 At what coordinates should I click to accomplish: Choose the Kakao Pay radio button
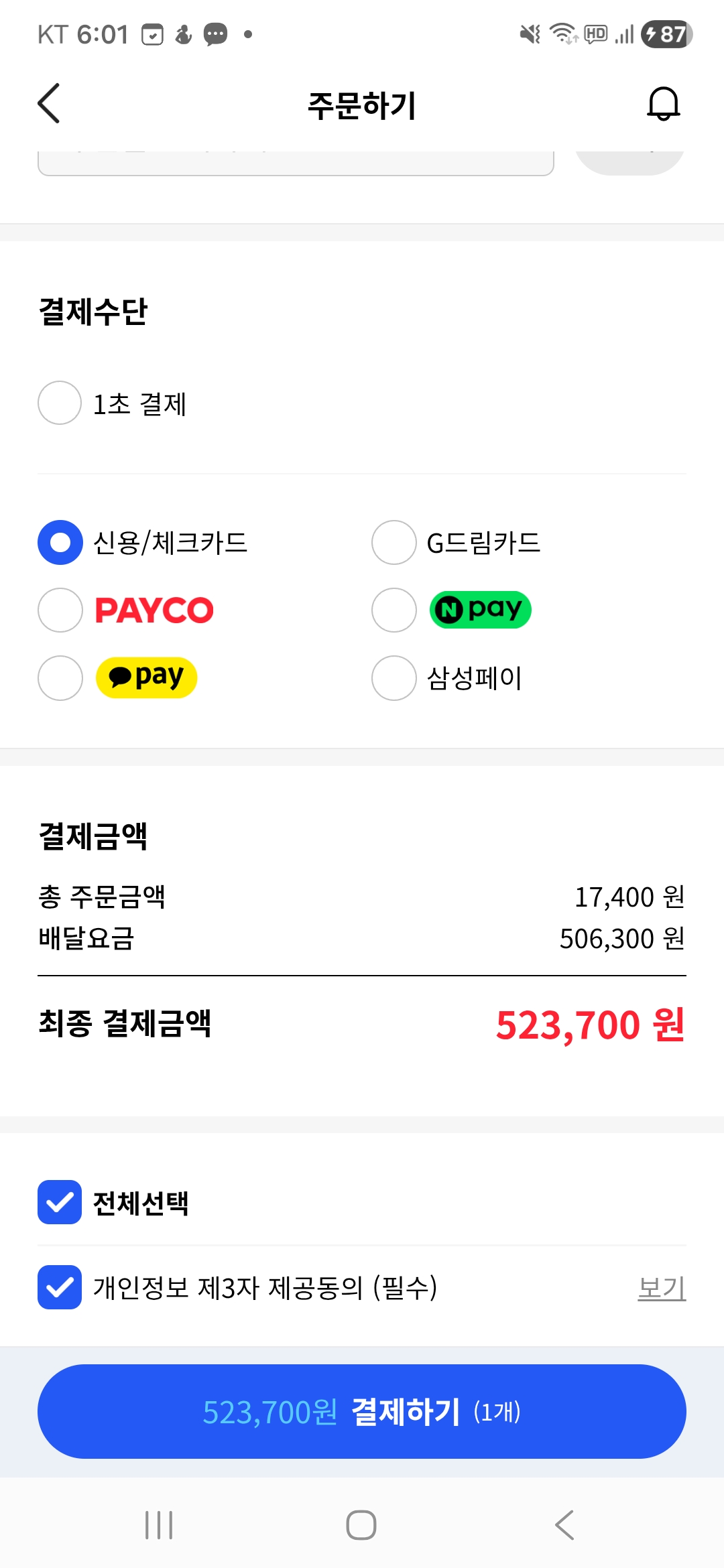(60, 678)
